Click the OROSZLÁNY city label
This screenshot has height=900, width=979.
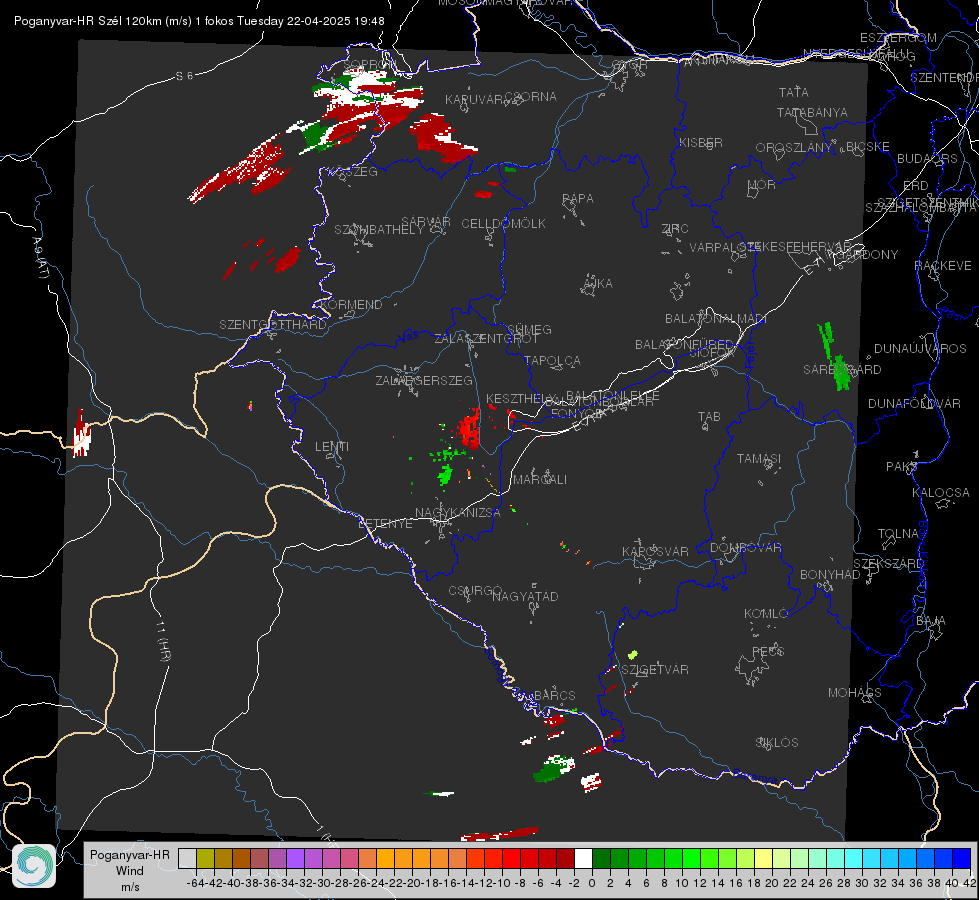click(x=794, y=147)
